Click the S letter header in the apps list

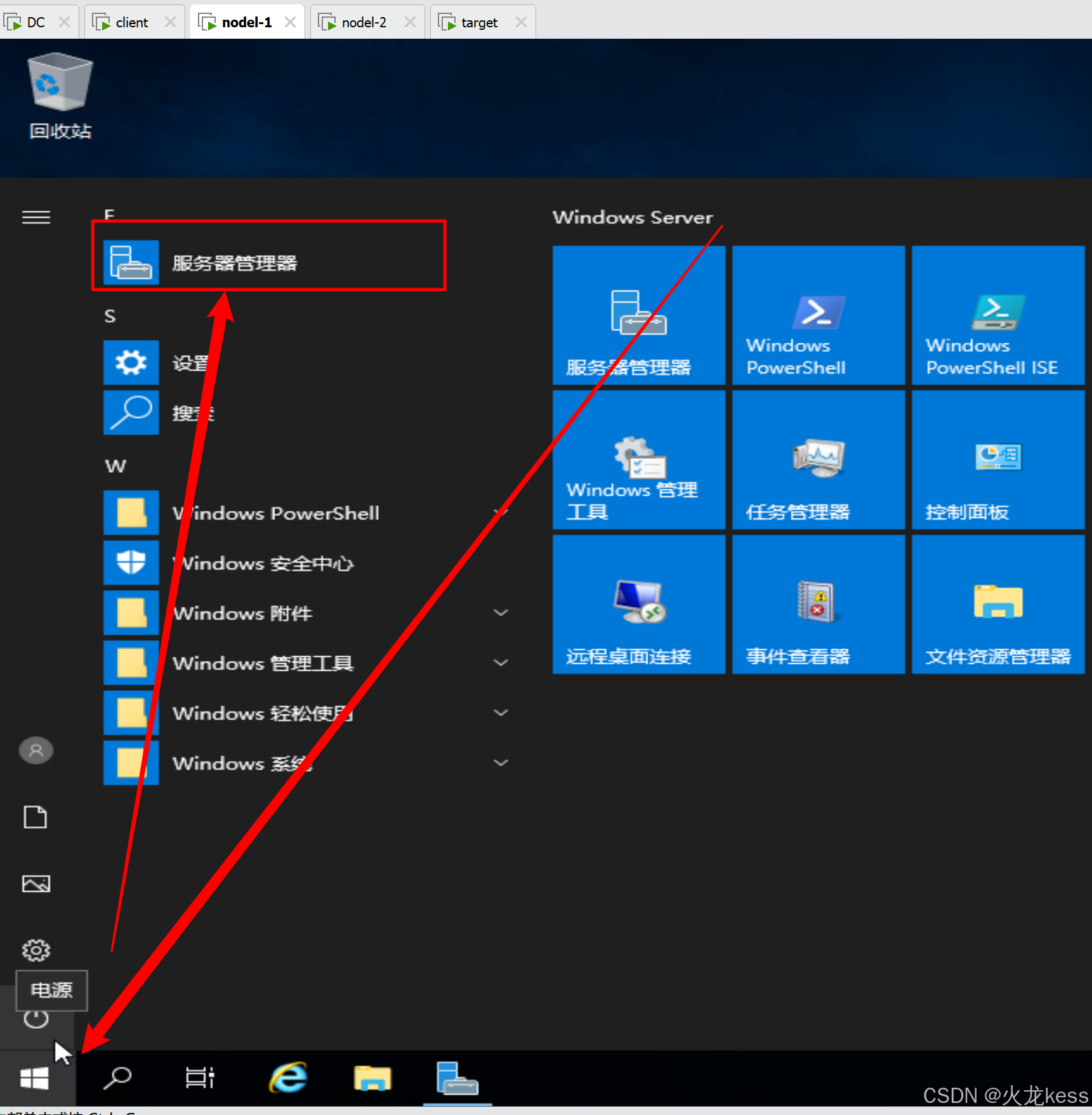point(110,315)
